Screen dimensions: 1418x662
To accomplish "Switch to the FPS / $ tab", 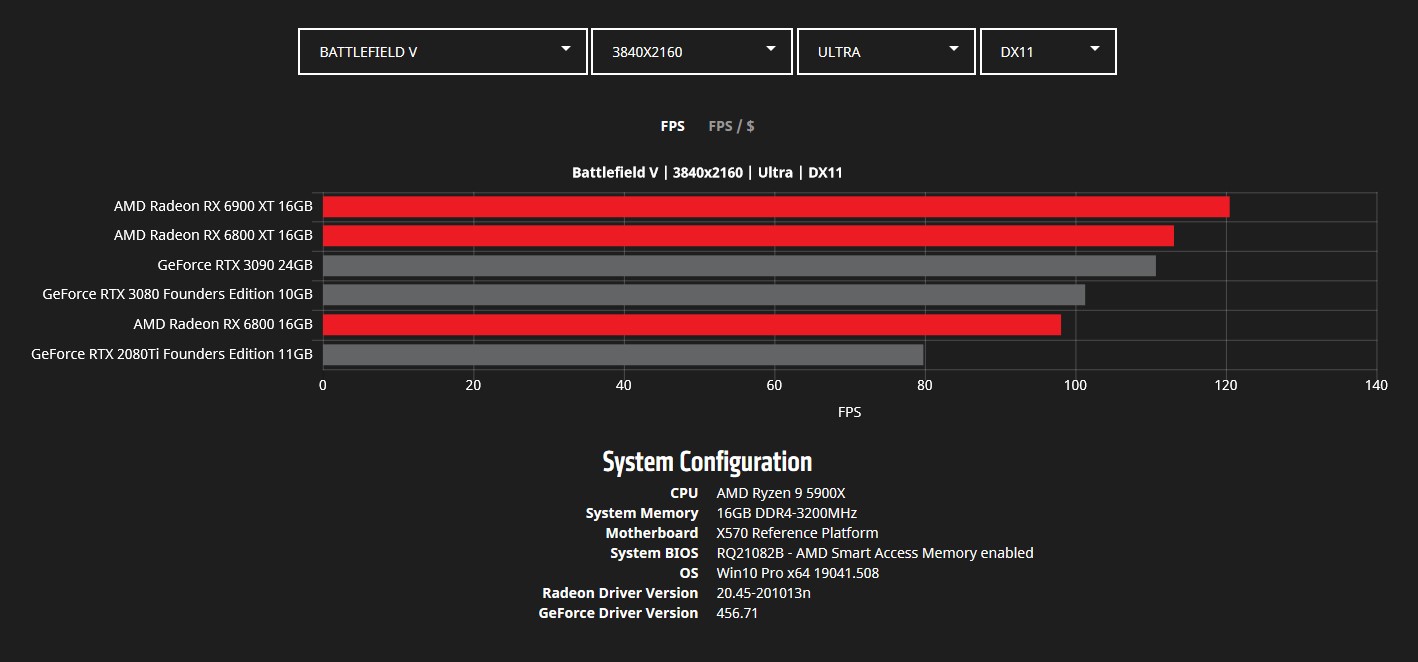I will click(x=731, y=126).
